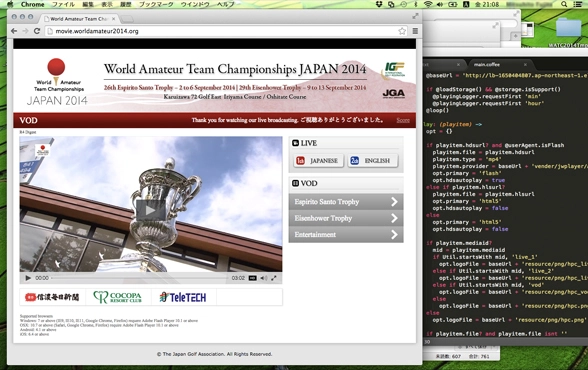Open Spotlight search magnifier icon

(564, 4)
